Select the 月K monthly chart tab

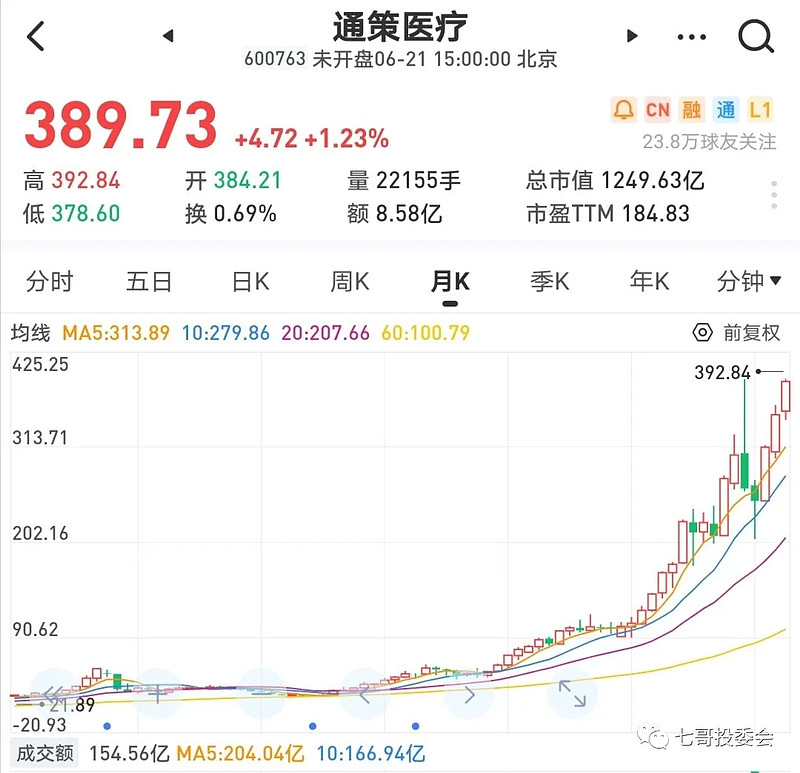(x=450, y=282)
